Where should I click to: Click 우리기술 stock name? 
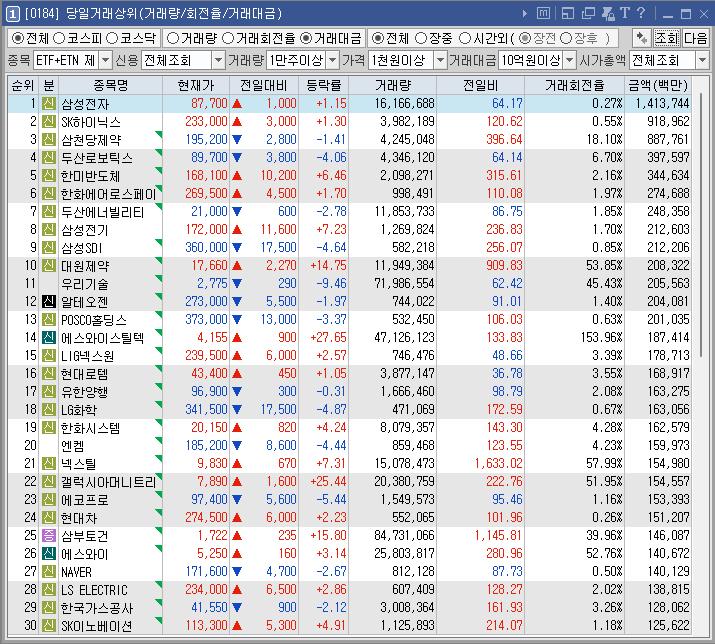click(85, 284)
